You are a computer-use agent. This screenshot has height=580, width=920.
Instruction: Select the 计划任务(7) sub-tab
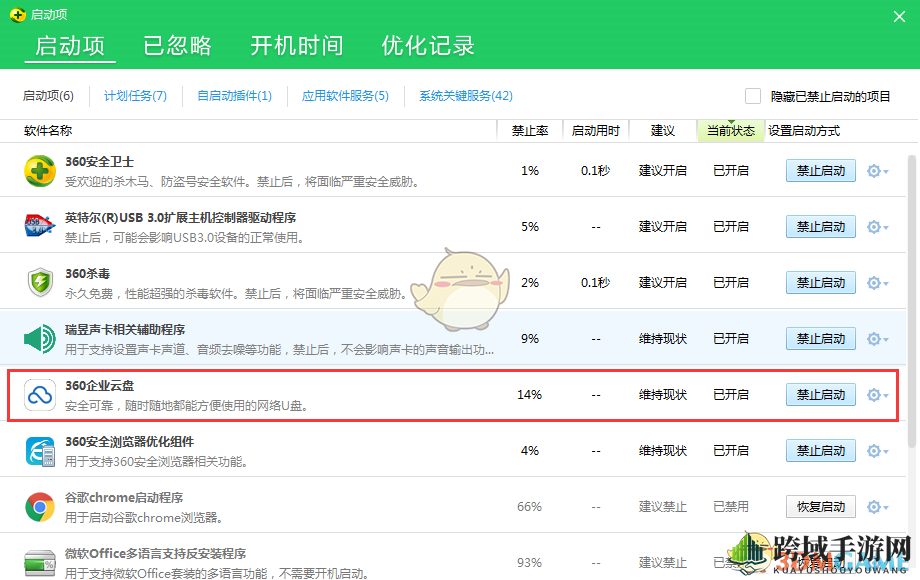136,96
